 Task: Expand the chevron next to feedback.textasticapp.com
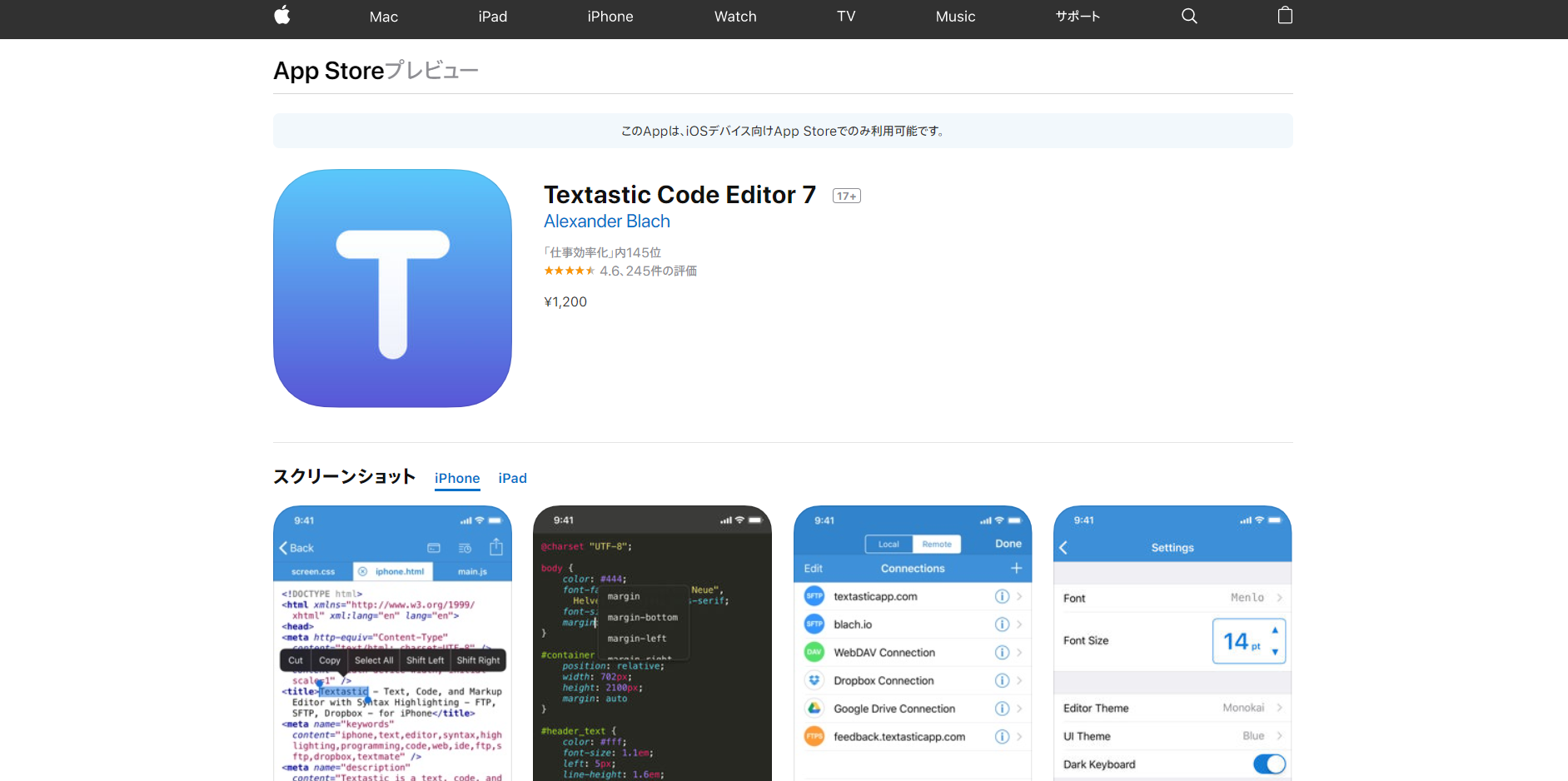tap(1018, 736)
